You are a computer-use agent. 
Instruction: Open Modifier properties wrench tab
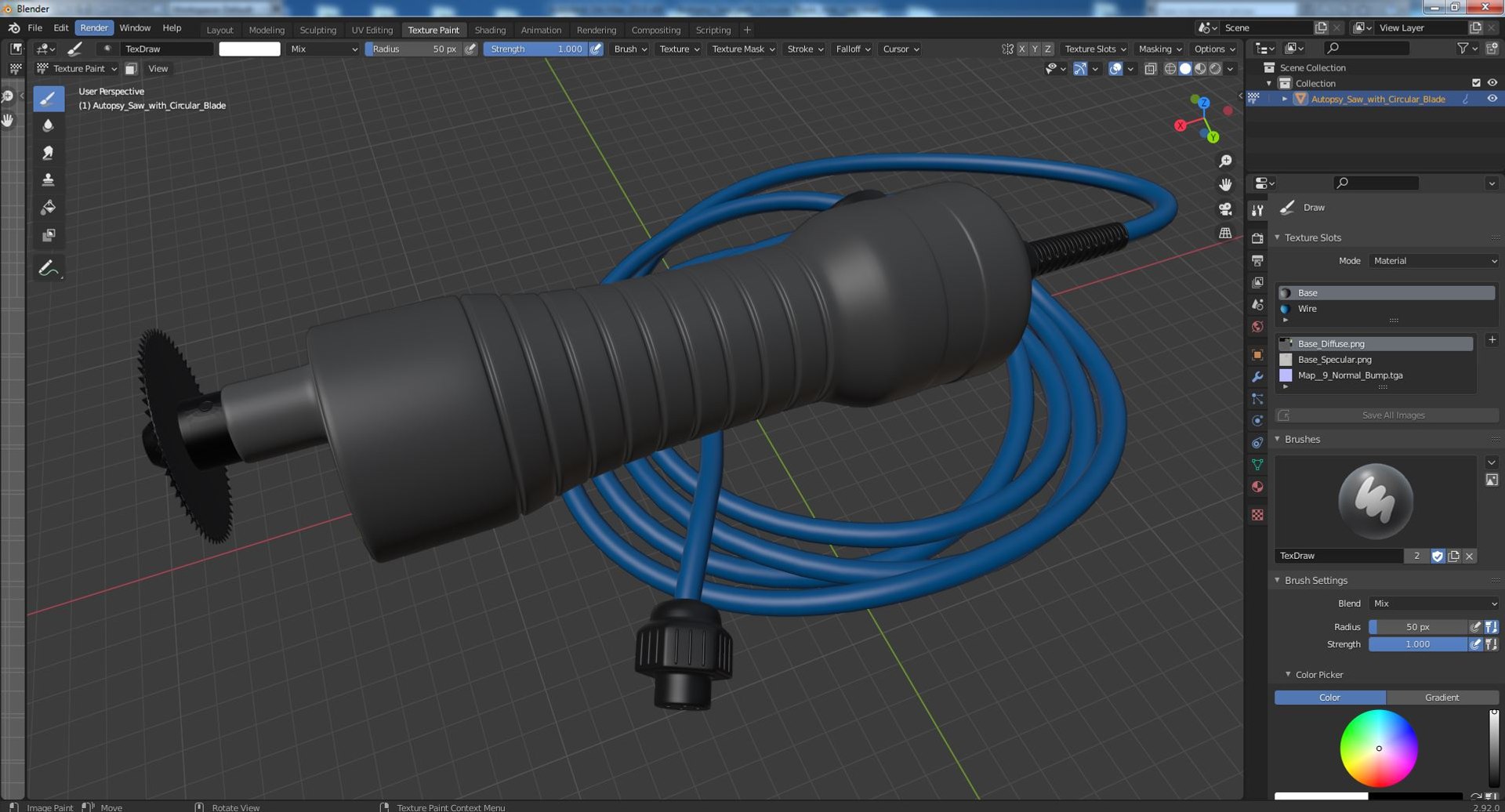pyautogui.click(x=1257, y=377)
